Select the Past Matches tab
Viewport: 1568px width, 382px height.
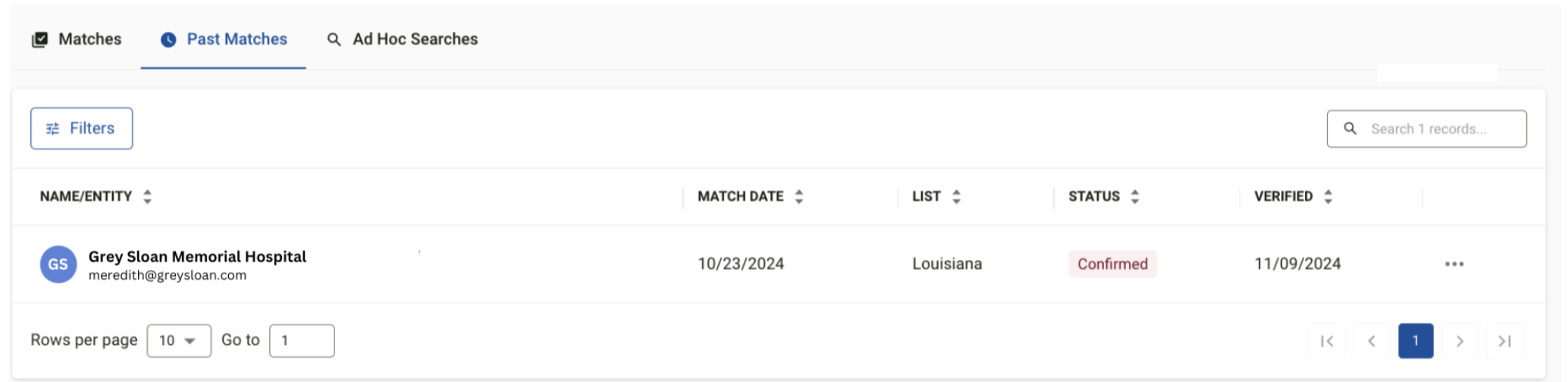pyautogui.click(x=224, y=39)
